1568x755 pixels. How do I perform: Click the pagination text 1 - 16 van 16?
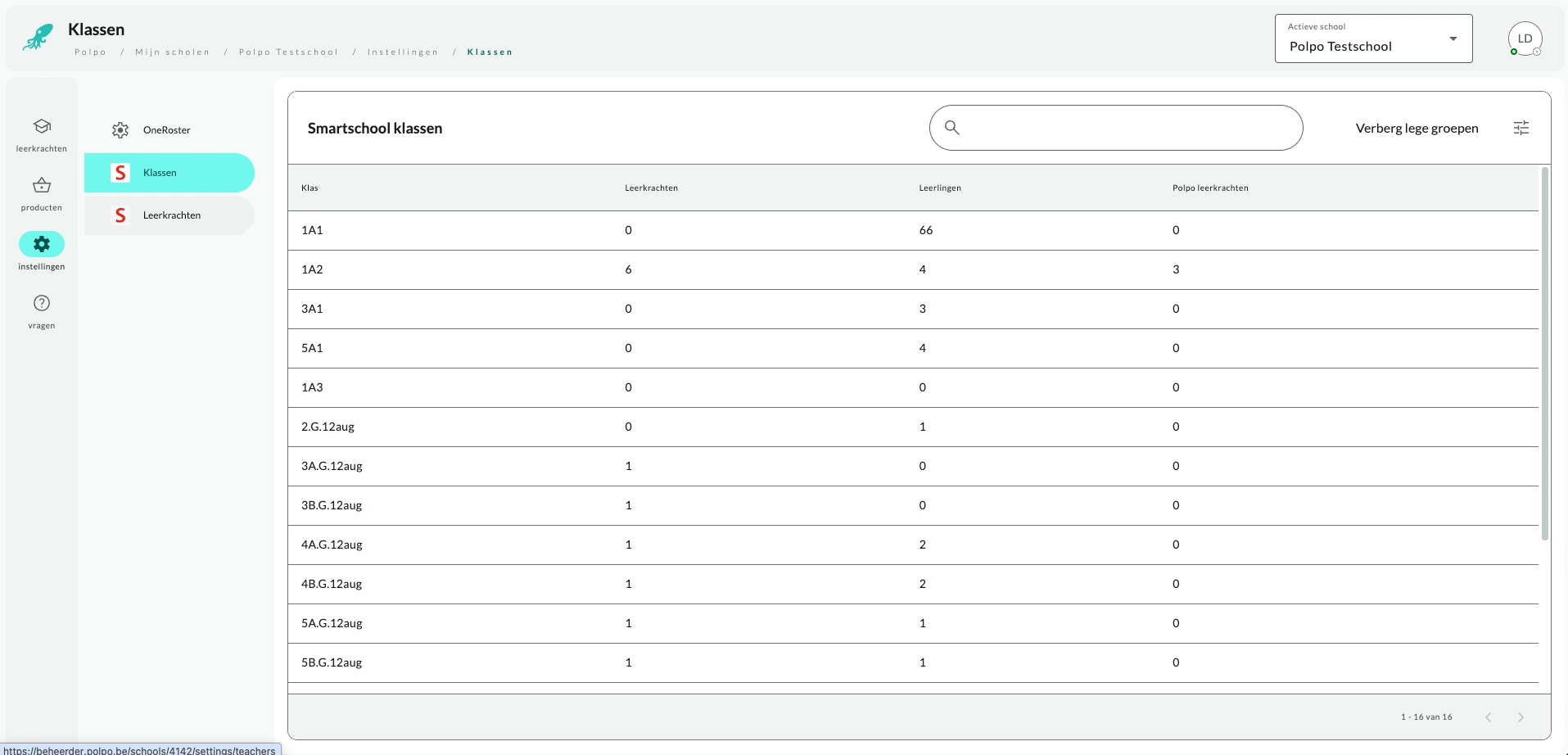(1426, 717)
